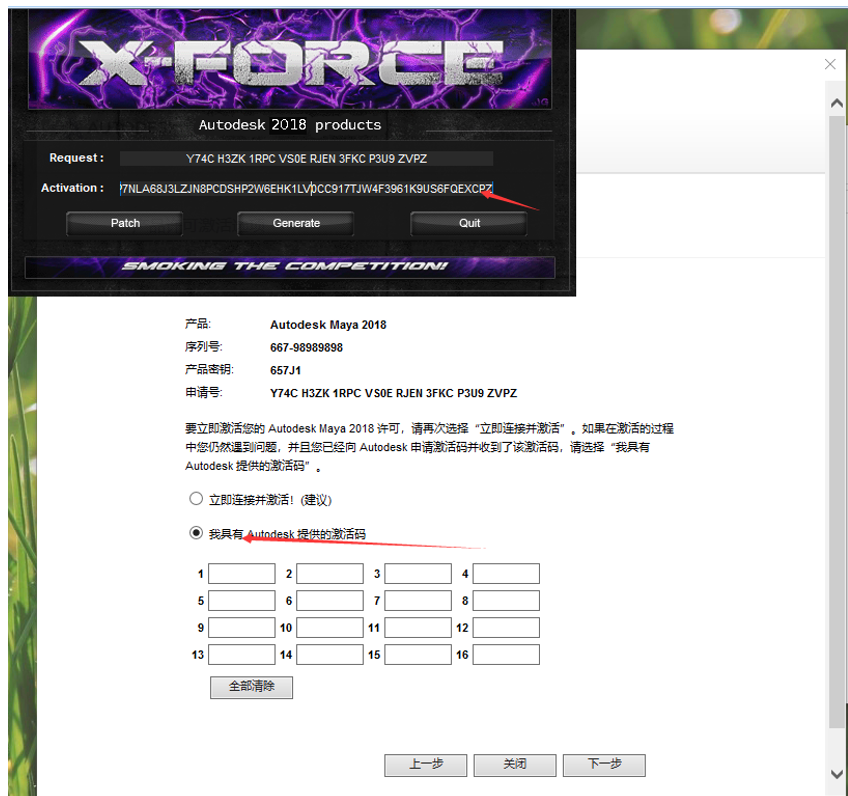Select the 我具有 Autodesk 提供的激活码 radio option

(x=196, y=533)
